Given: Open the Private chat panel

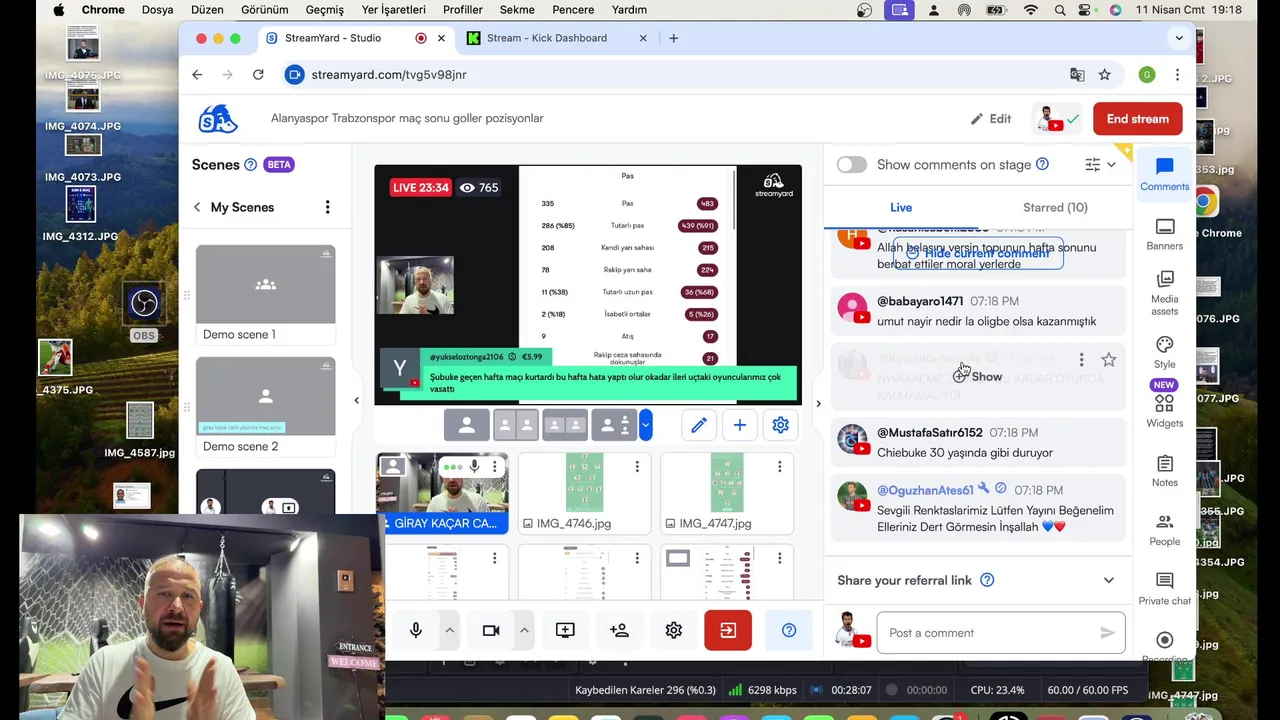Looking at the screenshot, I should tap(1164, 588).
